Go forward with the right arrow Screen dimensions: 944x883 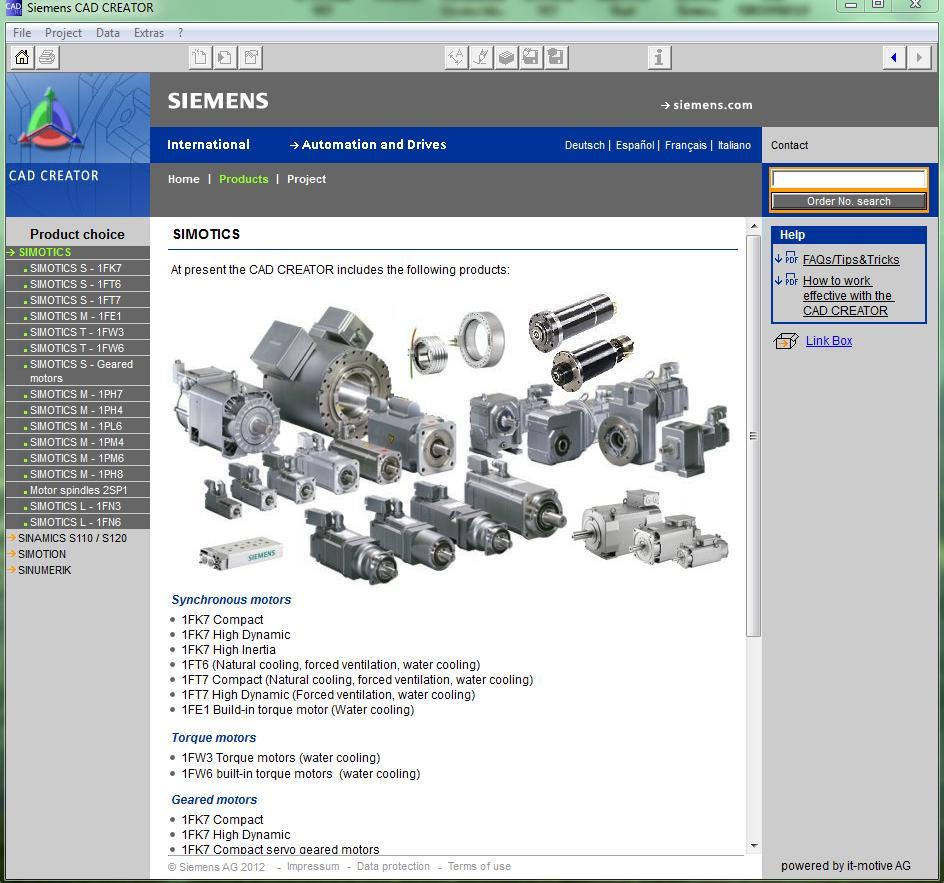click(919, 58)
